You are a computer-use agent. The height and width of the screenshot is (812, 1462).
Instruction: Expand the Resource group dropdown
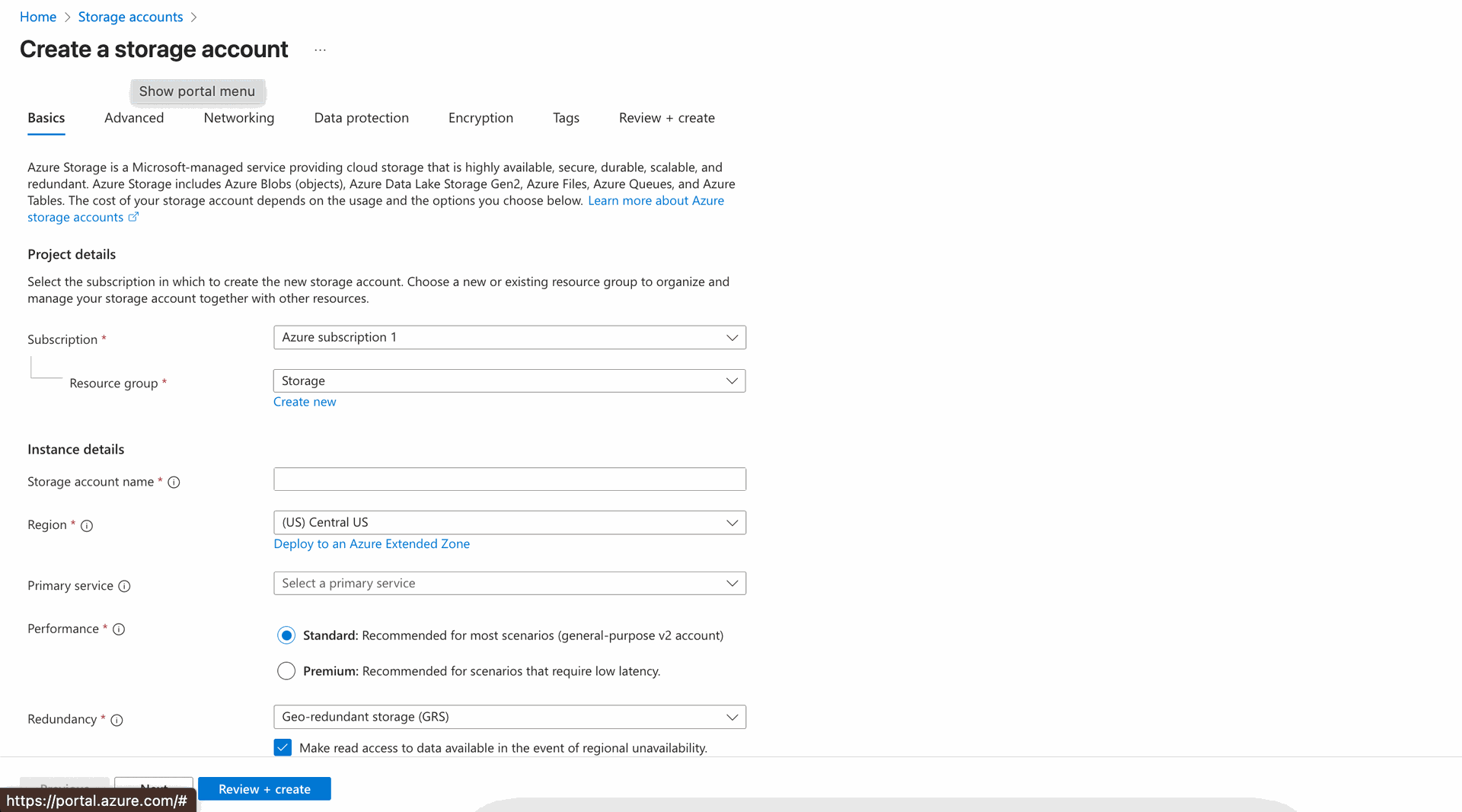[509, 381]
